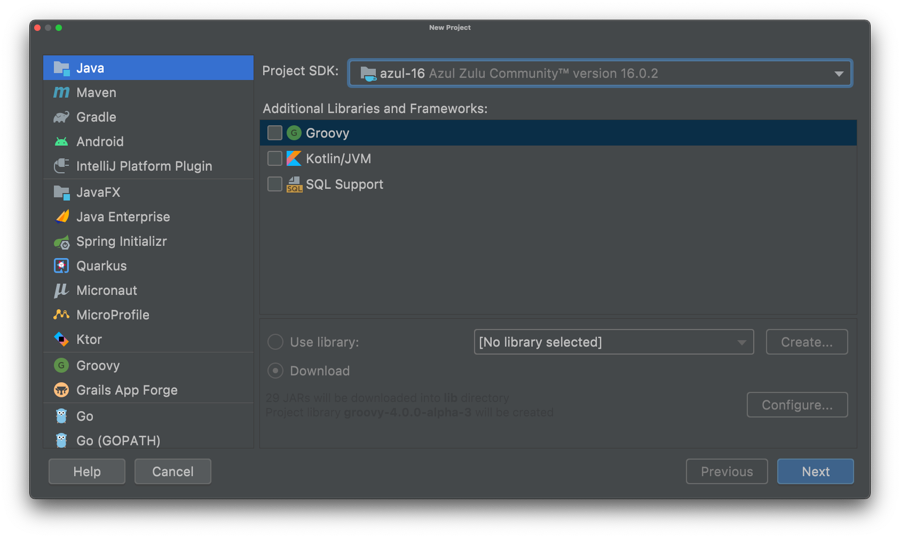Select the Spring Initializr label
The image size is (900, 538).
(122, 241)
